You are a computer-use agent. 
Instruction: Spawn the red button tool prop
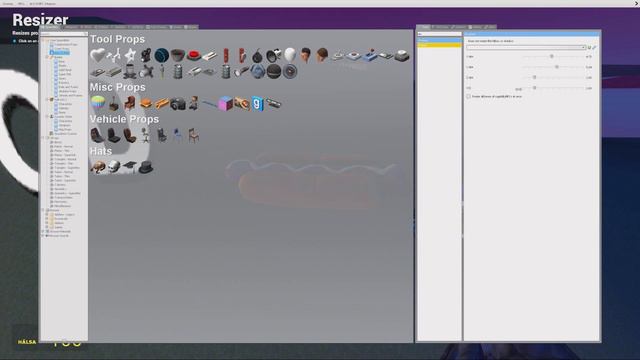click(194, 55)
